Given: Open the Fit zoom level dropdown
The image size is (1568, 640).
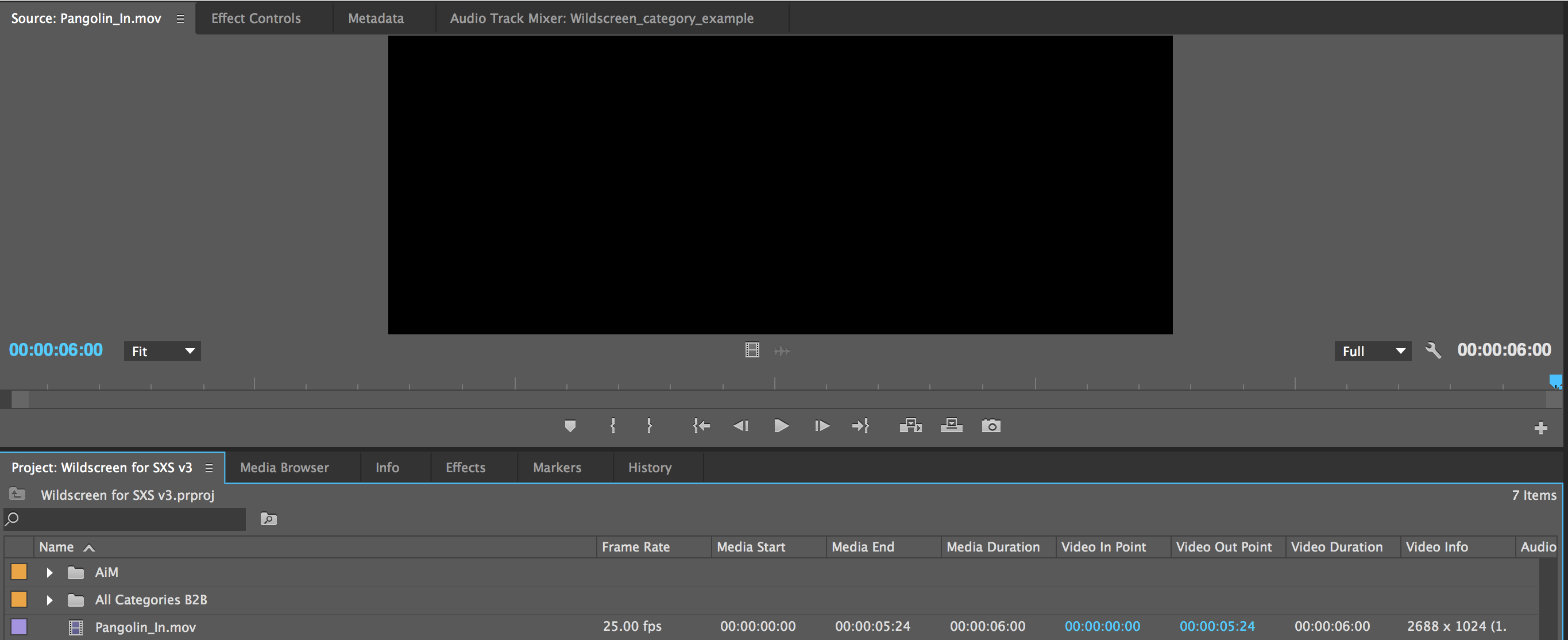Looking at the screenshot, I should [163, 352].
